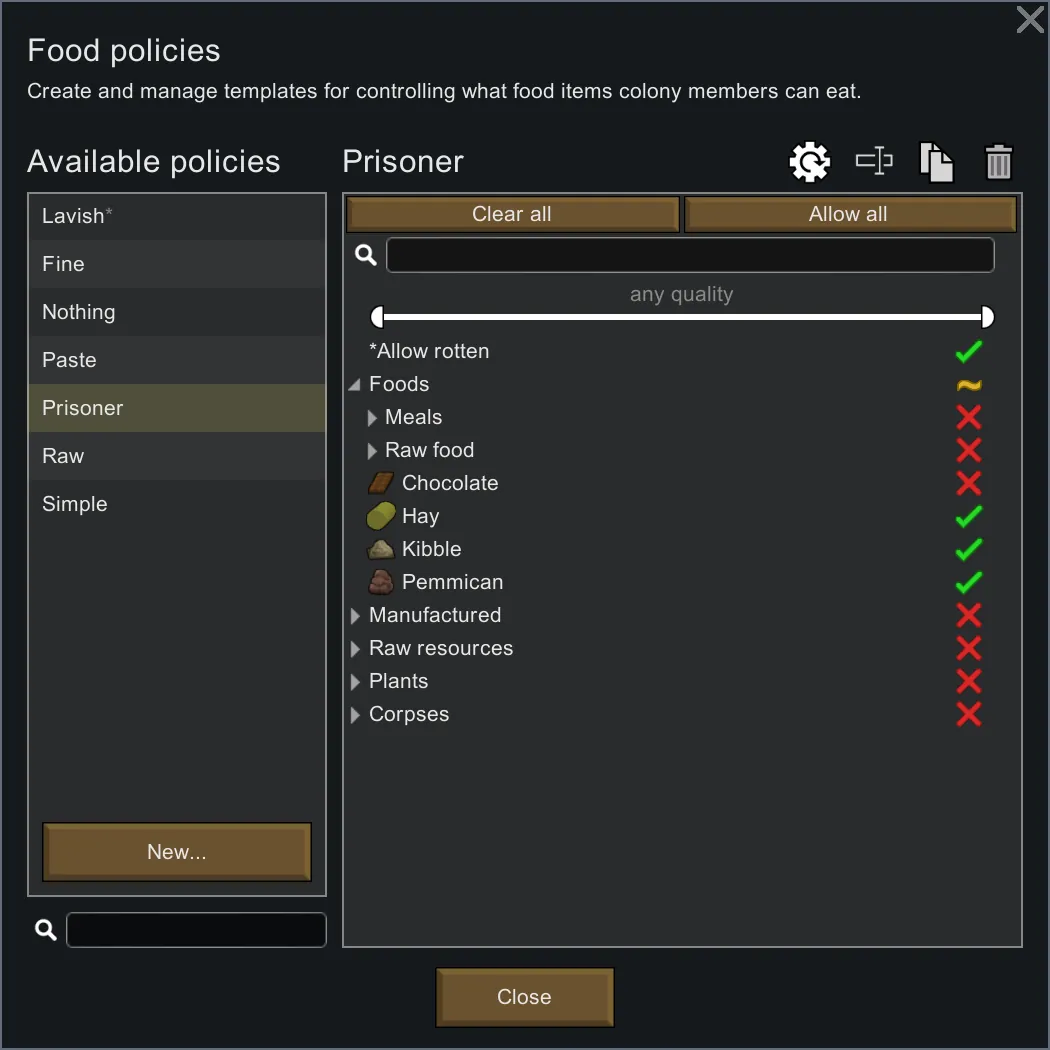Expand the Raw food category

(x=372, y=451)
